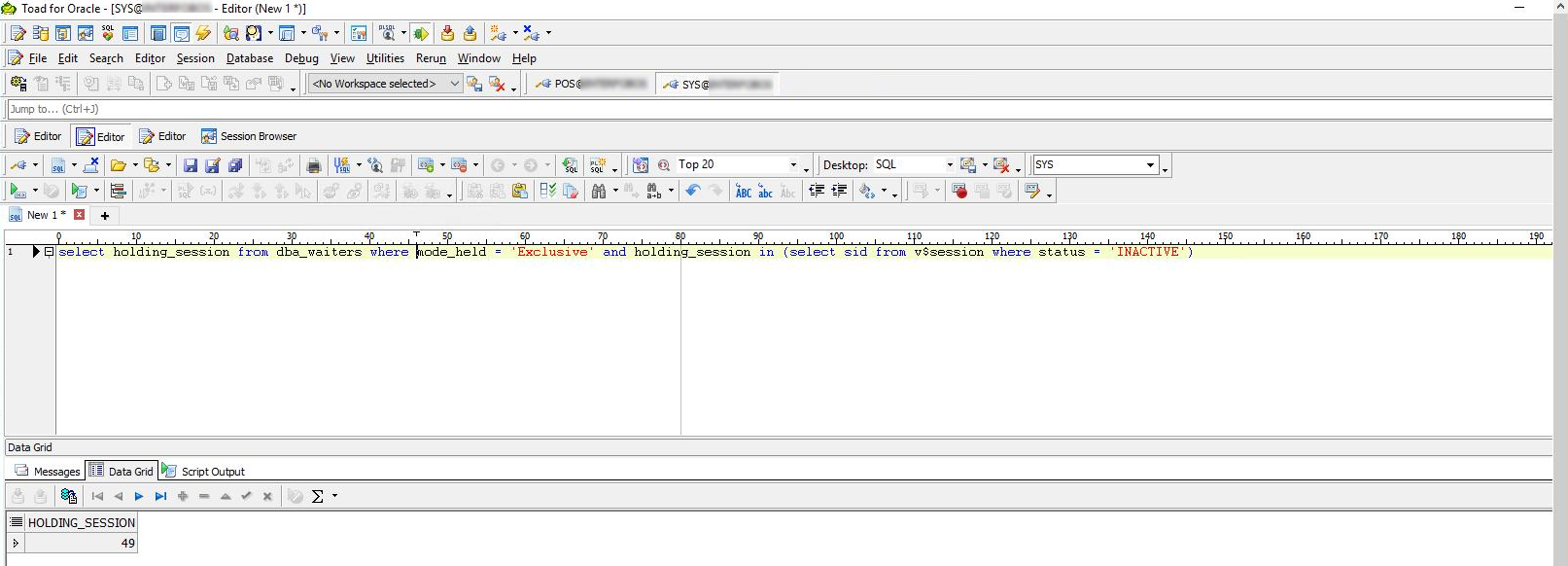Click the Execute as script icon
The image size is (1568, 566).
tap(80, 192)
